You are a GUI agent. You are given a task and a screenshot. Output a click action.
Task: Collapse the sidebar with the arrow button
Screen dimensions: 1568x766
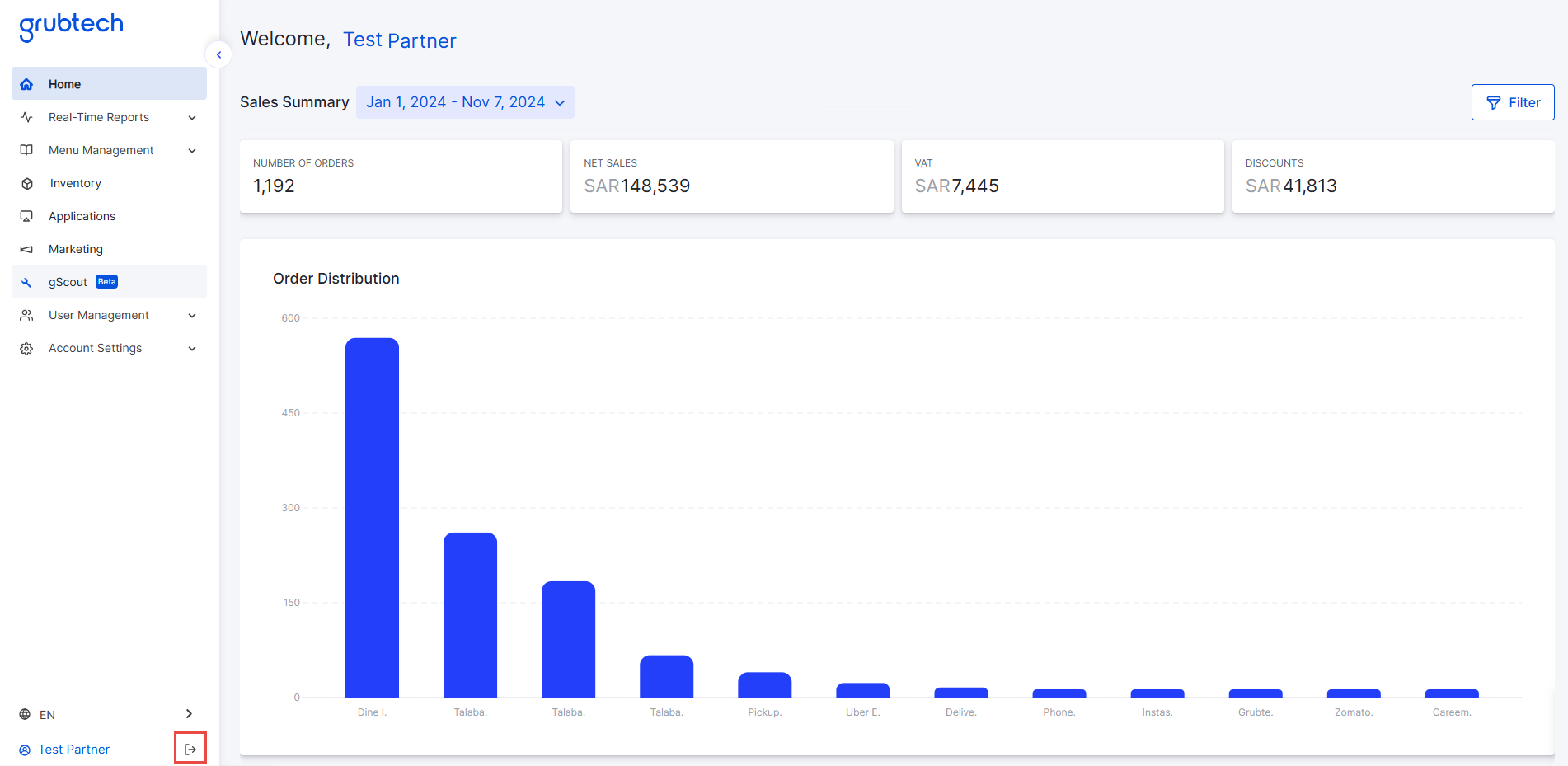[x=218, y=54]
